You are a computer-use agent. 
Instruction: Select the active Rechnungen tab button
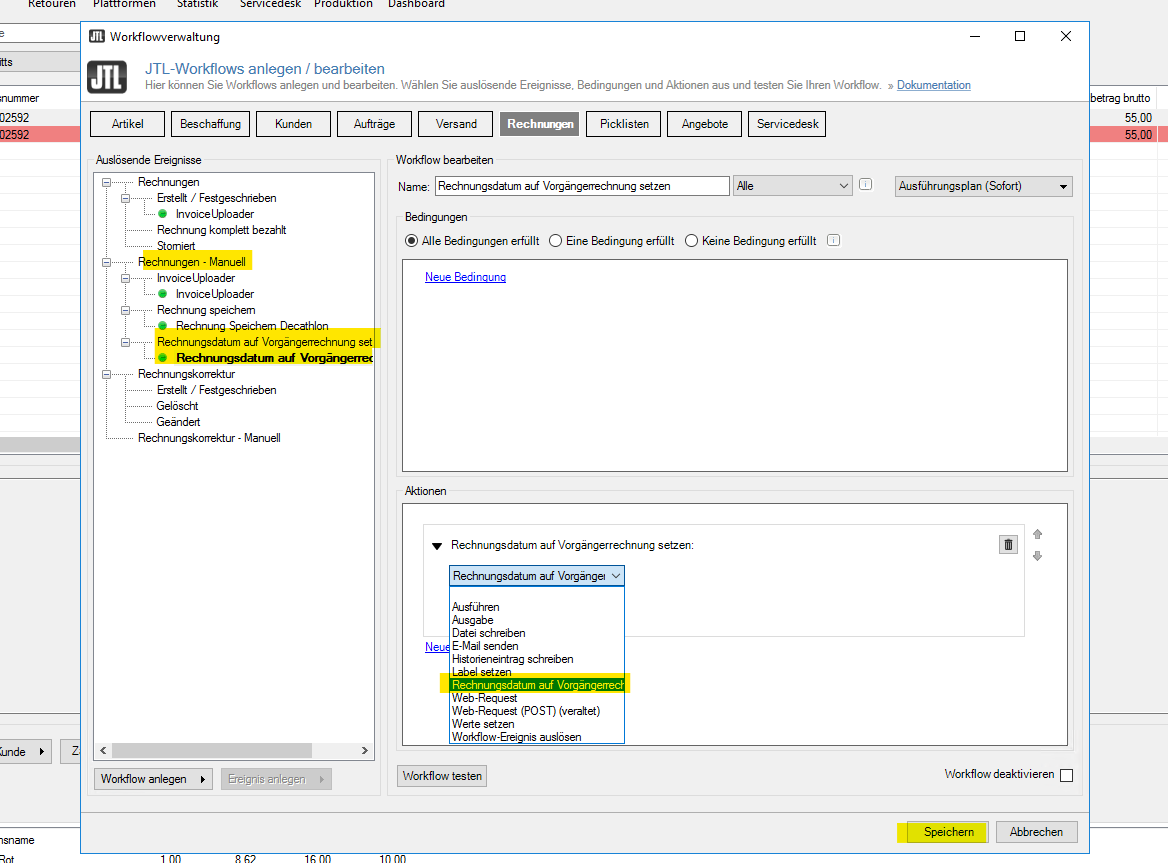[540, 124]
